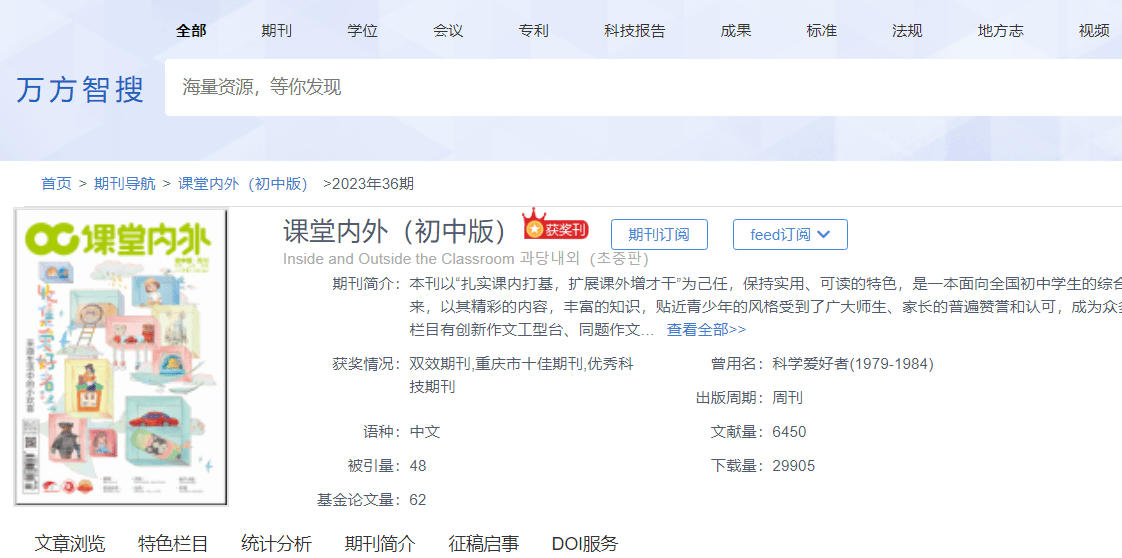The height and width of the screenshot is (558, 1122).
Task: Click the 基金论文量 value 62
Action: click(418, 500)
